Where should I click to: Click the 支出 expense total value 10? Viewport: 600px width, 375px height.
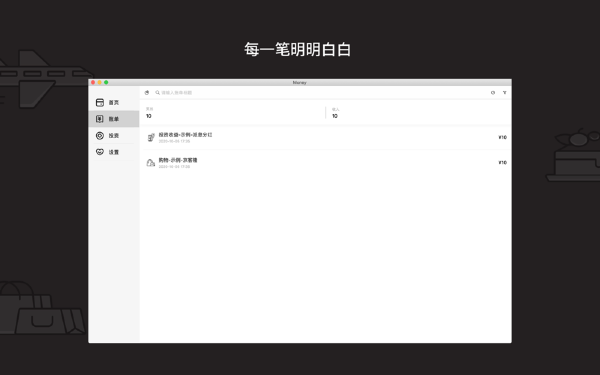coord(148,116)
